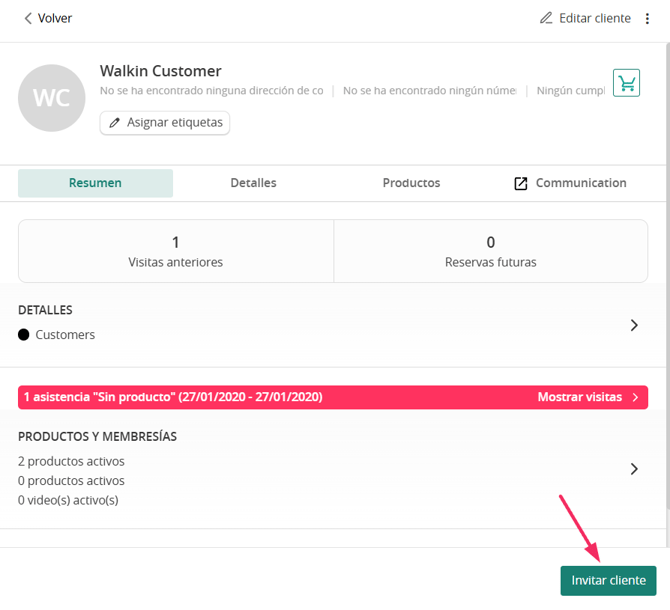This screenshot has width=670, height=610.
Task: Open the Reservas futuras counter
Action: coord(490,251)
